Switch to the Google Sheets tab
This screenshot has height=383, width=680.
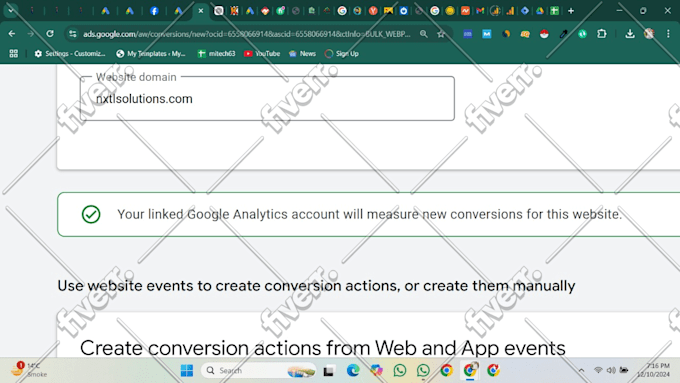pyautogui.click(x=555, y=11)
